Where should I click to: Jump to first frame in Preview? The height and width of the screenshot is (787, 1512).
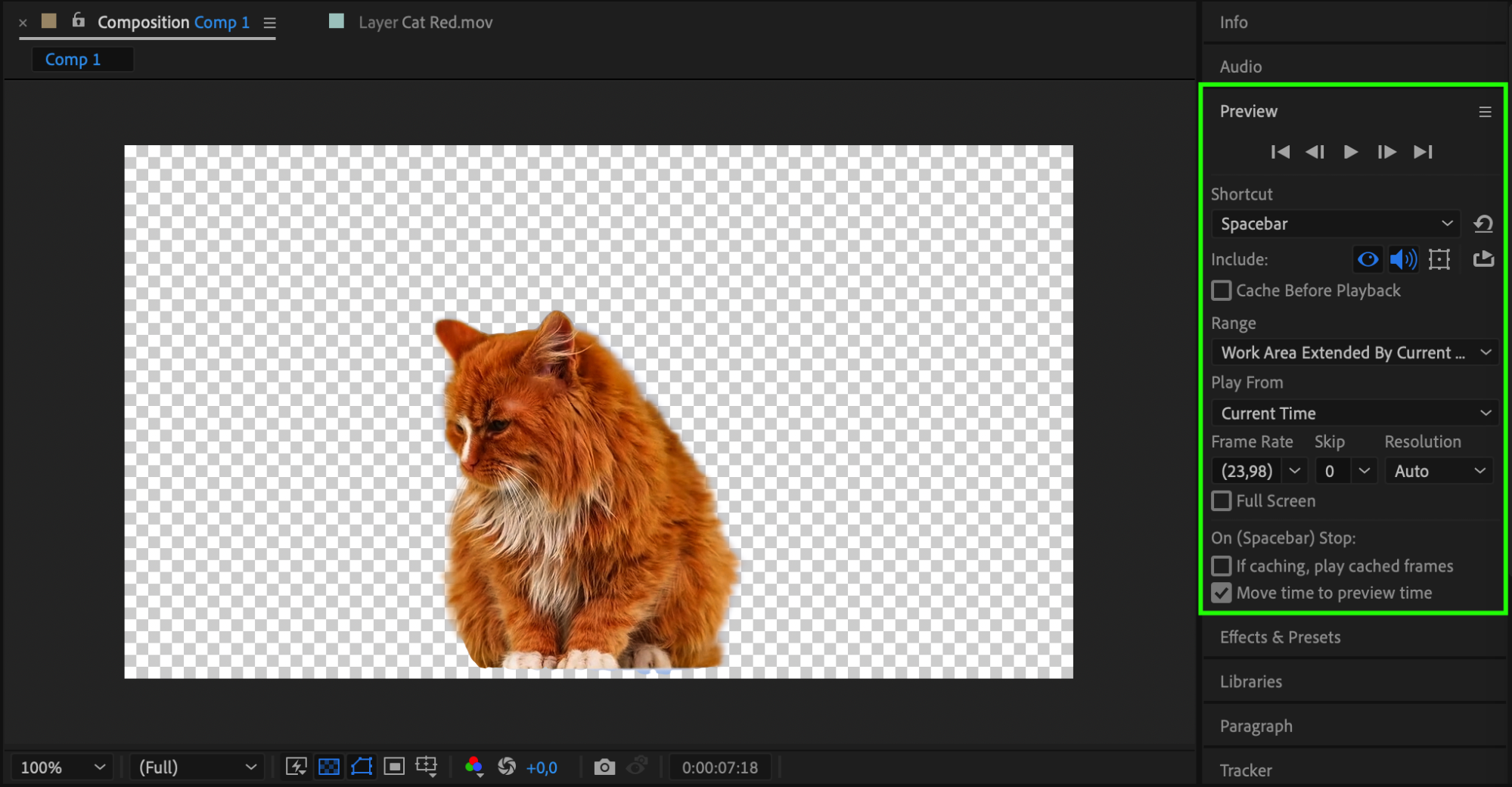point(1280,152)
